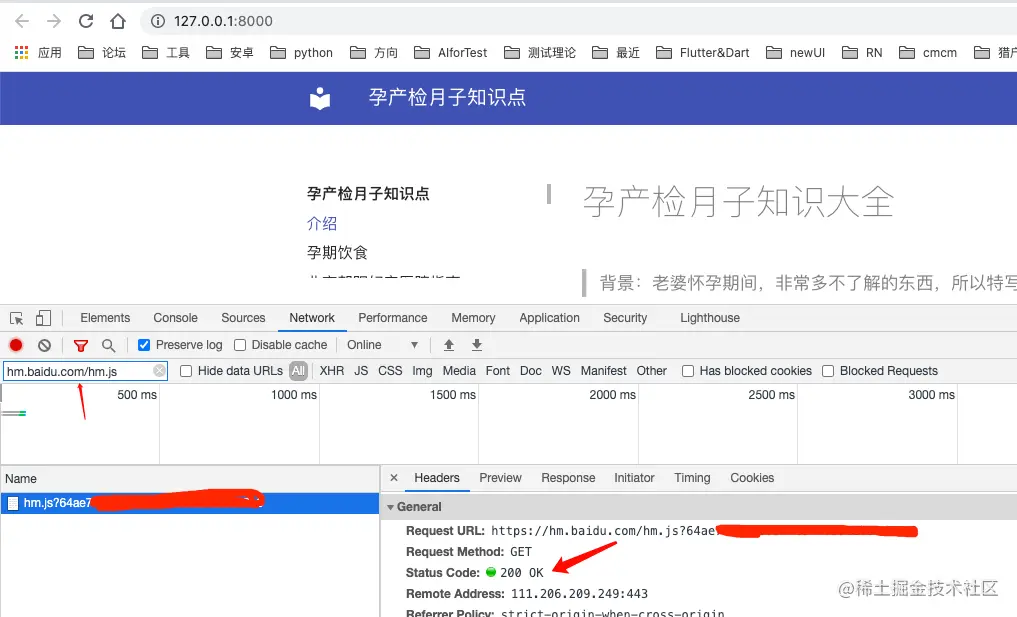Click the book logo icon in the blue header

tap(320, 98)
